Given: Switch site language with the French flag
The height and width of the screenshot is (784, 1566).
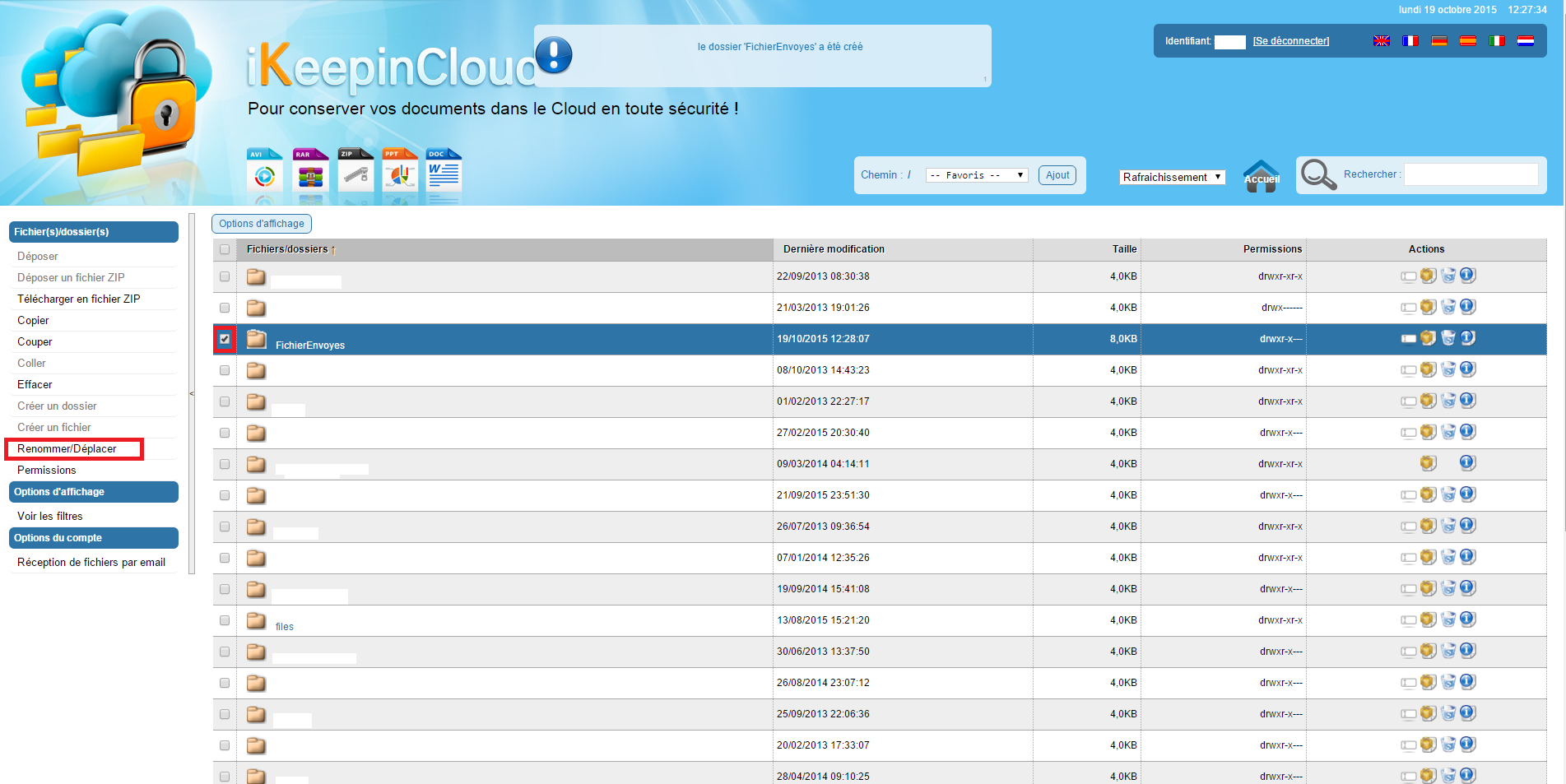Looking at the screenshot, I should 1410,40.
